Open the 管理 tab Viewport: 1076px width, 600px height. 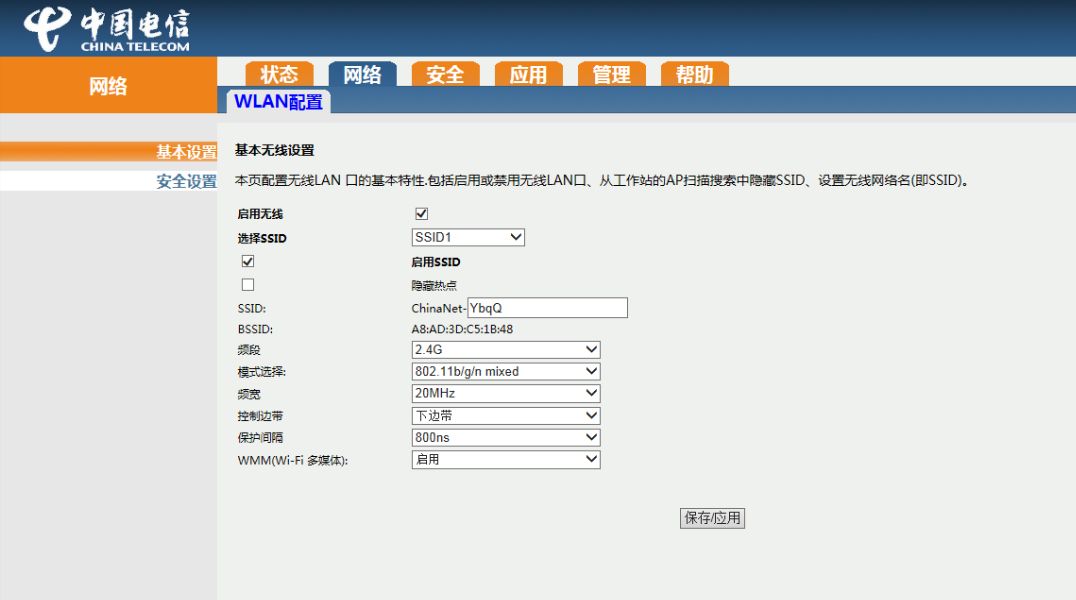(x=611, y=75)
